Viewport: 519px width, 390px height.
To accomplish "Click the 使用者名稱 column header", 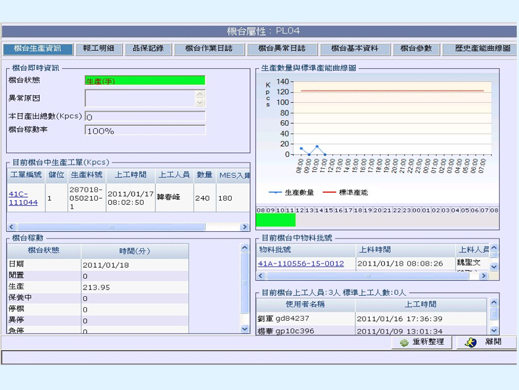I will 305,304.
